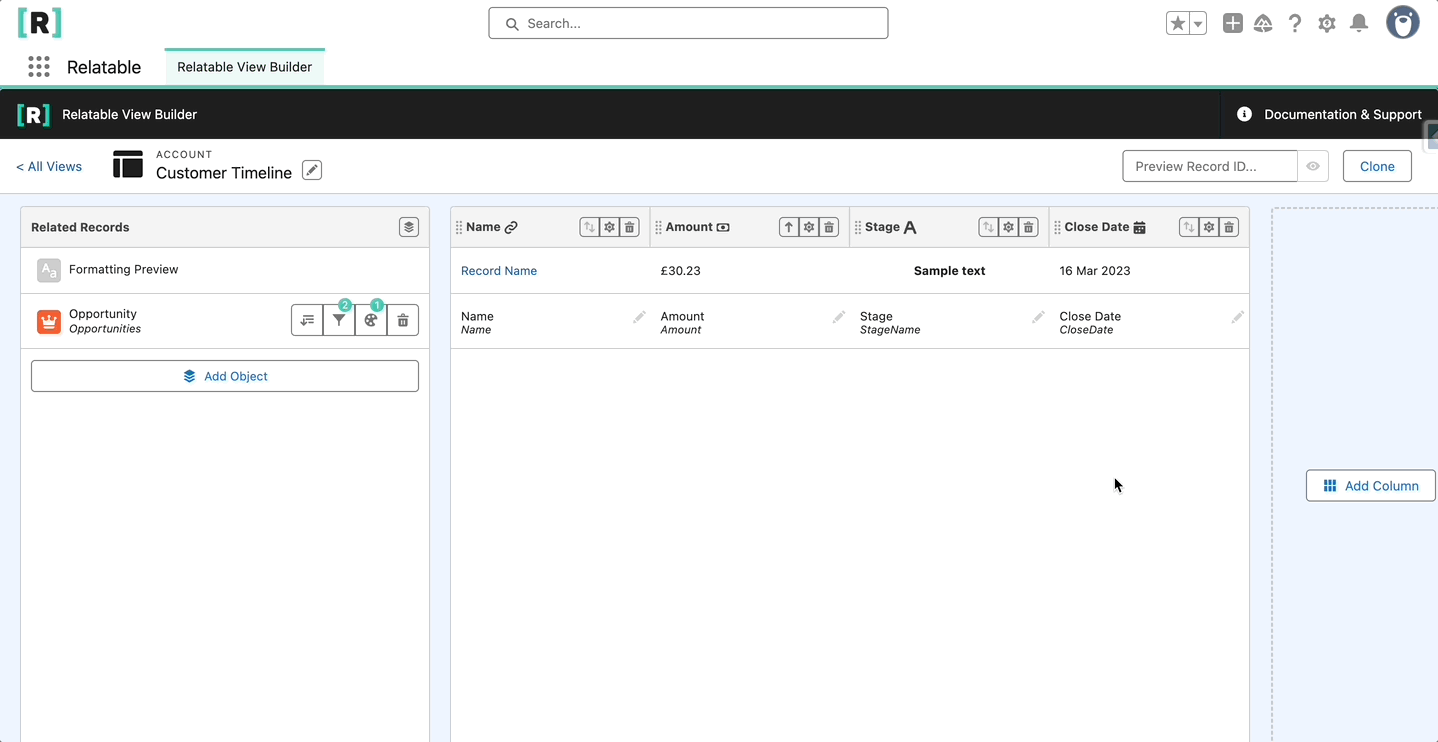Click the 16 Mar 2023 sample date
Screen dimensions: 1438x742
(1095, 271)
